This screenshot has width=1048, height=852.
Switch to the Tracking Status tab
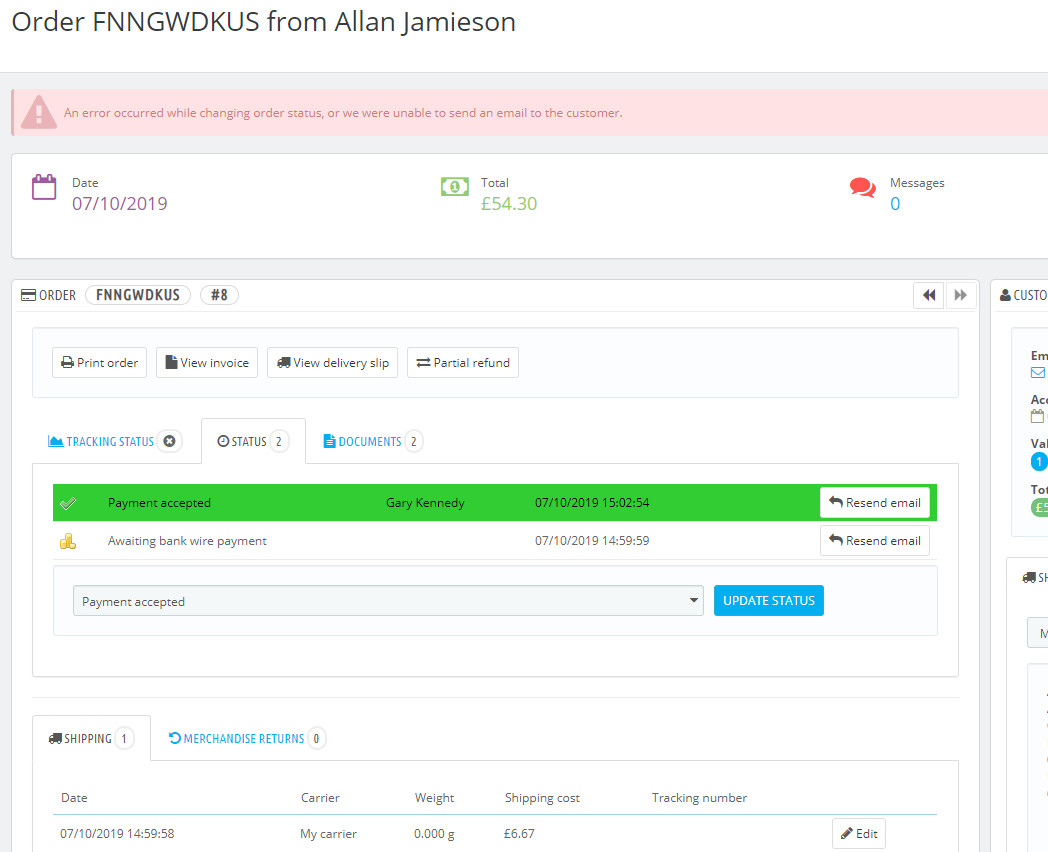pyautogui.click(x=110, y=441)
